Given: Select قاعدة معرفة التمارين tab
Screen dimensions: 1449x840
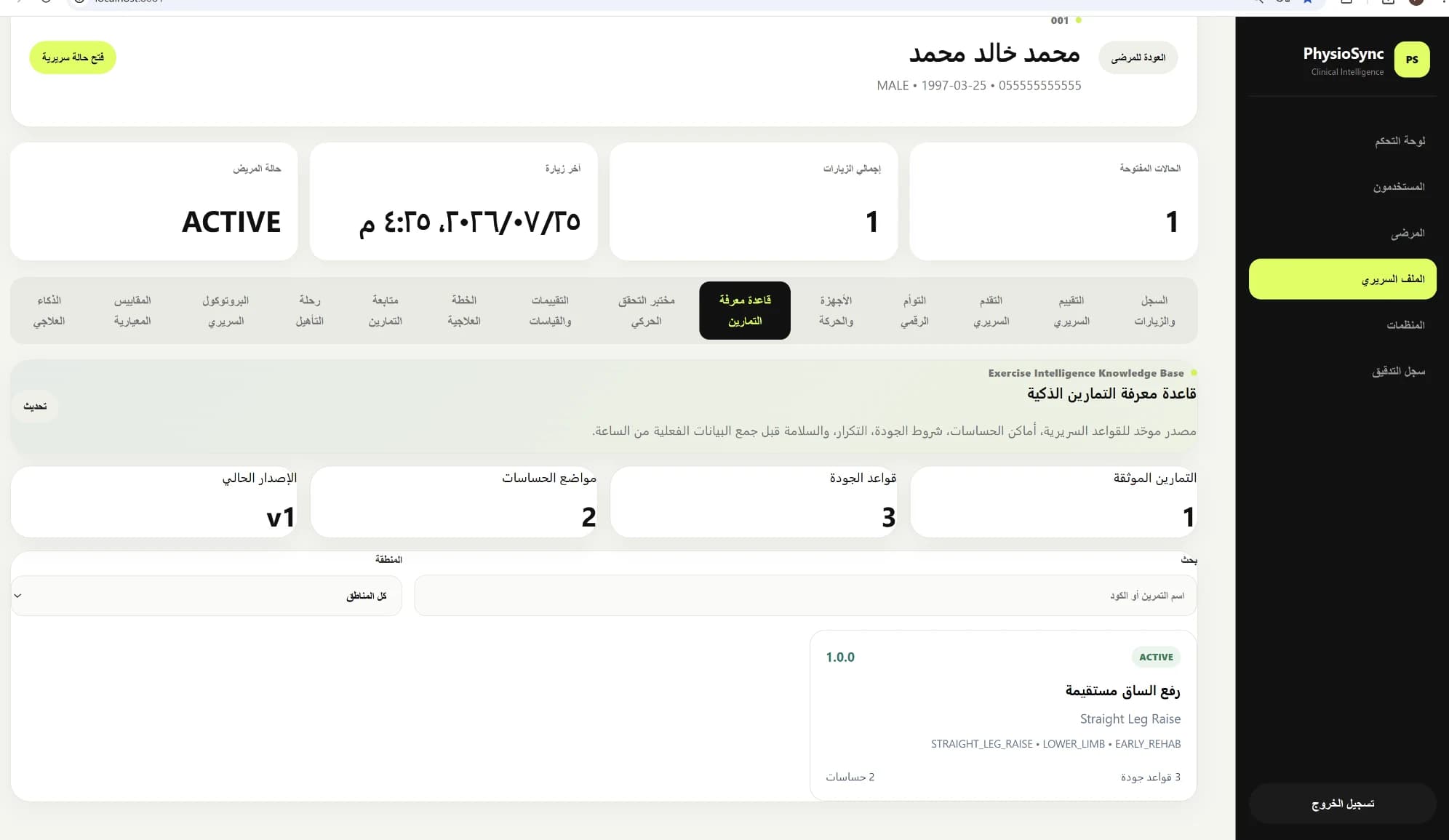Looking at the screenshot, I should (x=745, y=311).
